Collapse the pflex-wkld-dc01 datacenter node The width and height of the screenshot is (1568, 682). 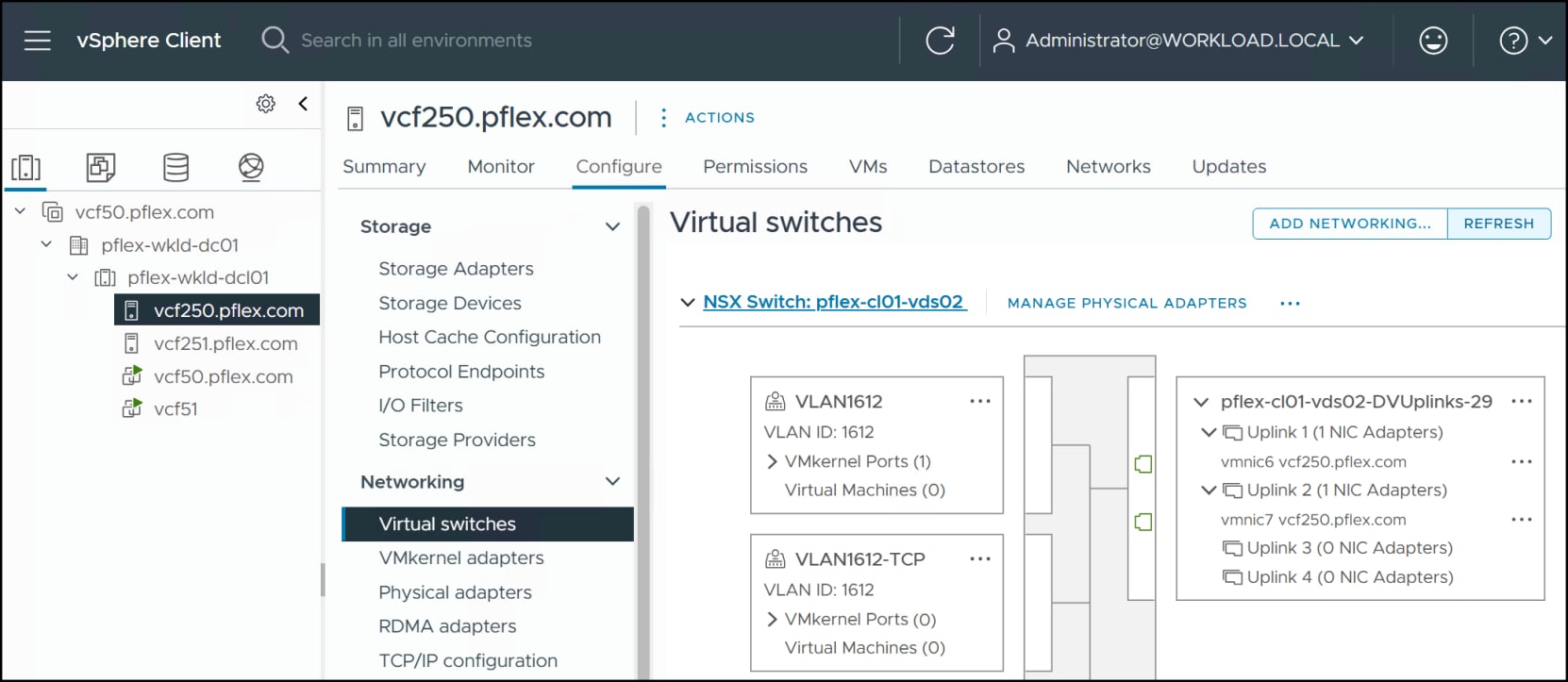46,244
